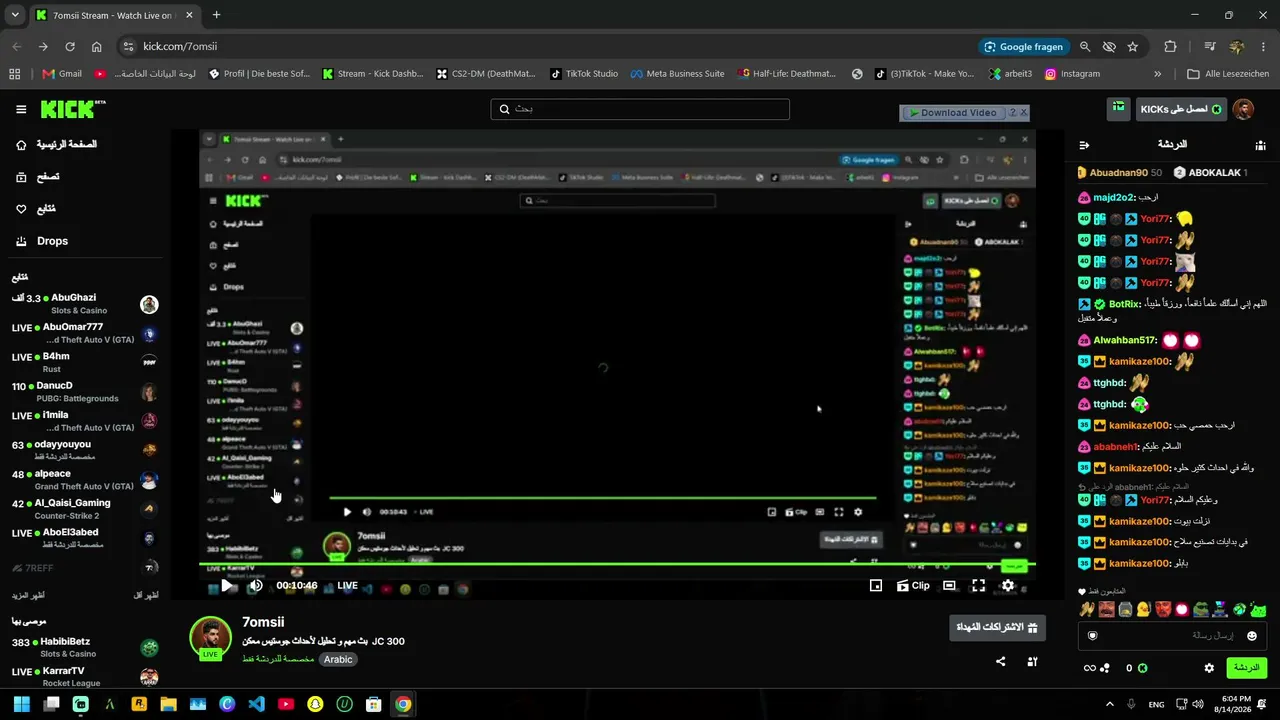The width and height of the screenshot is (1280, 720).
Task: Bookmark this page with the star
Action: pos(1133,47)
